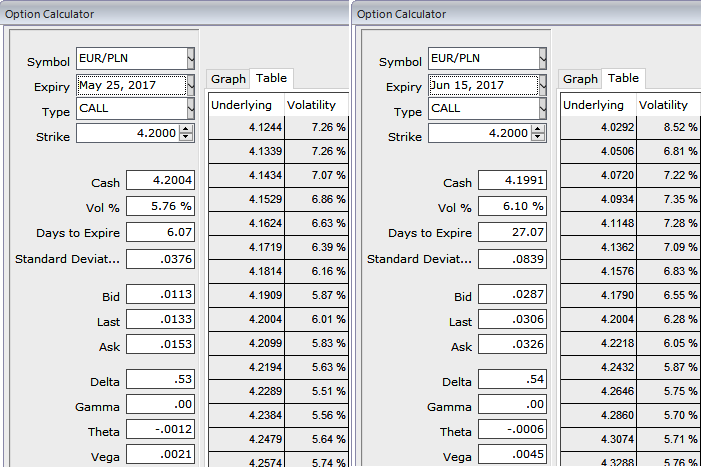
Task: Click the Cash field showing 4.1991
Action: pos(512,180)
